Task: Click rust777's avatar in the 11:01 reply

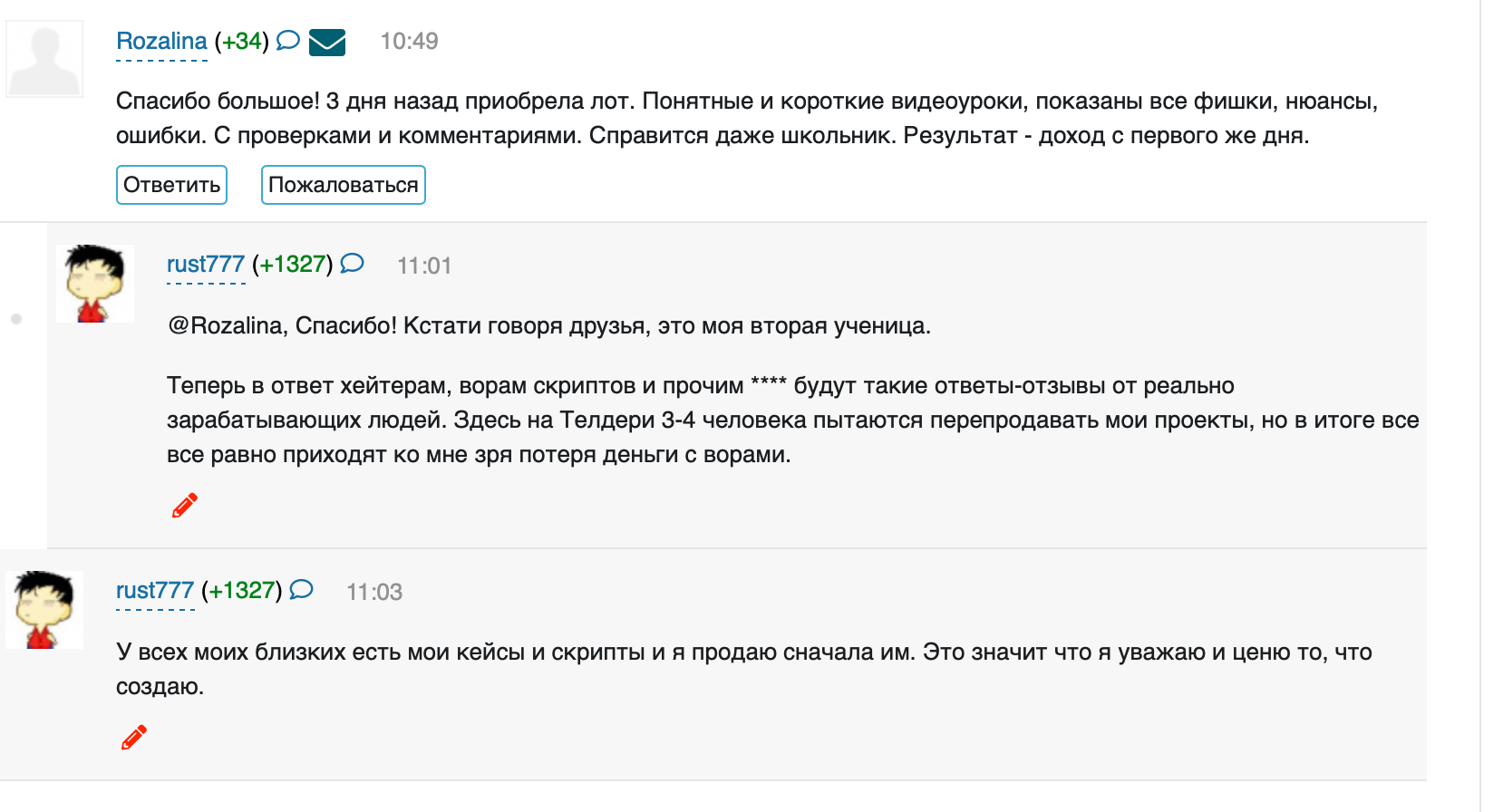Action: [95, 283]
